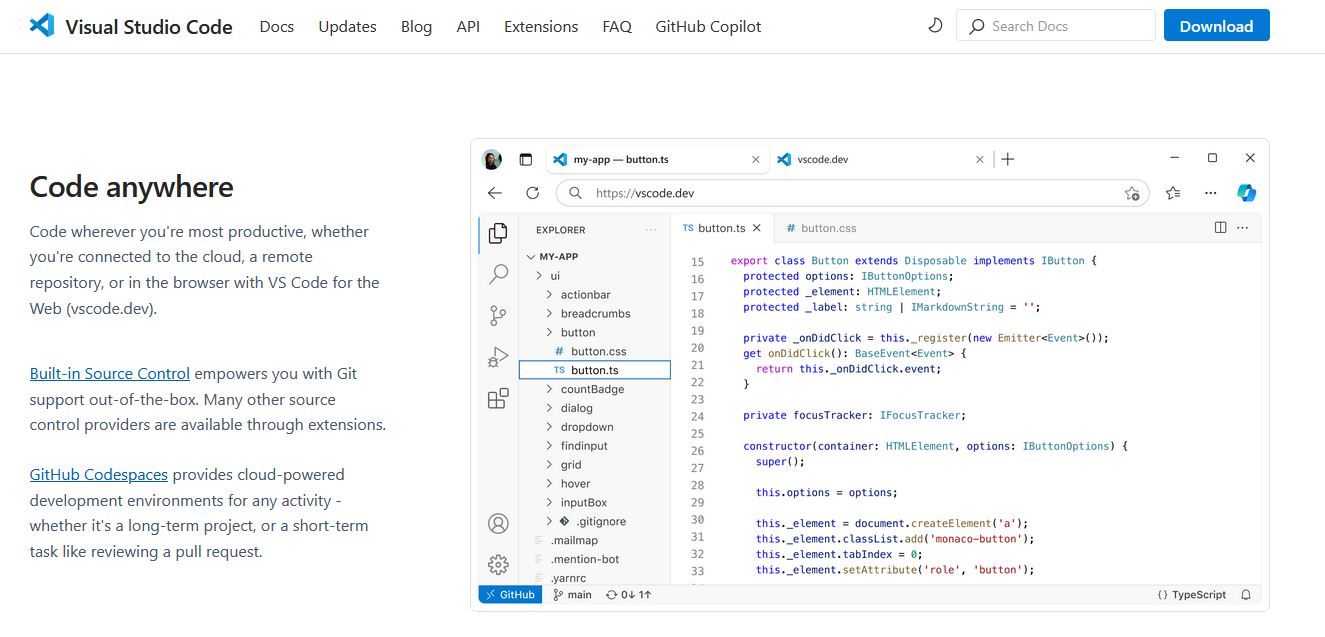Image resolution: width=1325 pixels, height=637 pixels.
Task: Click the Search Docs input field
Action: coord(1056,26)
